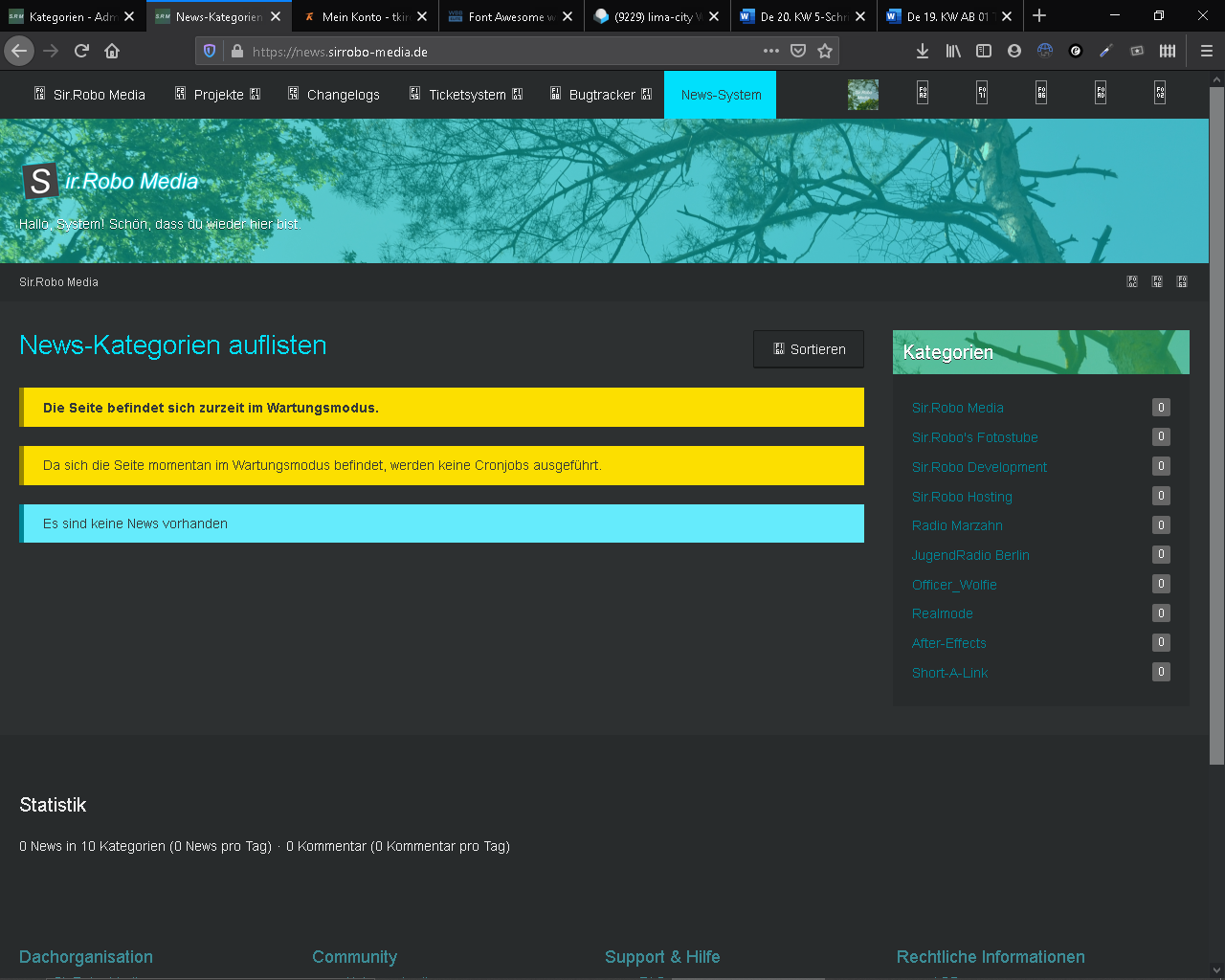Save the page to Pocket

tap(798, 51)
